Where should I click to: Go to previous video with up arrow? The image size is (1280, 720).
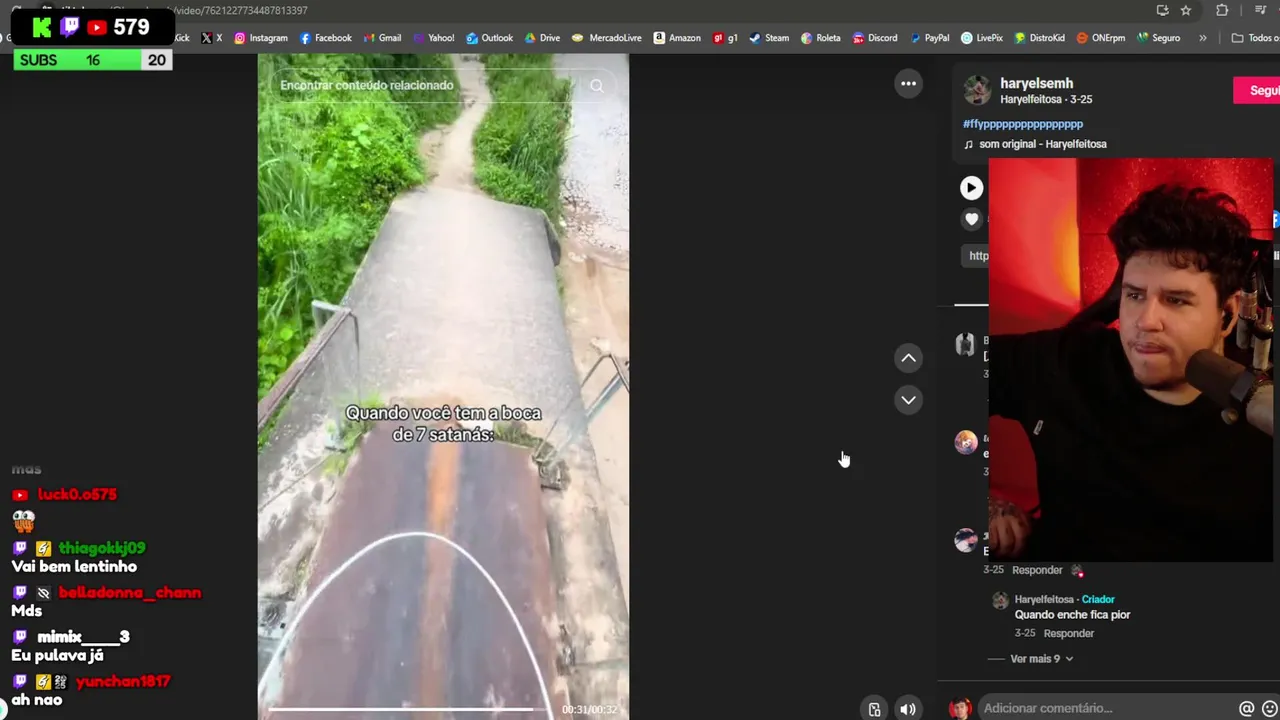tap(908, 358)
